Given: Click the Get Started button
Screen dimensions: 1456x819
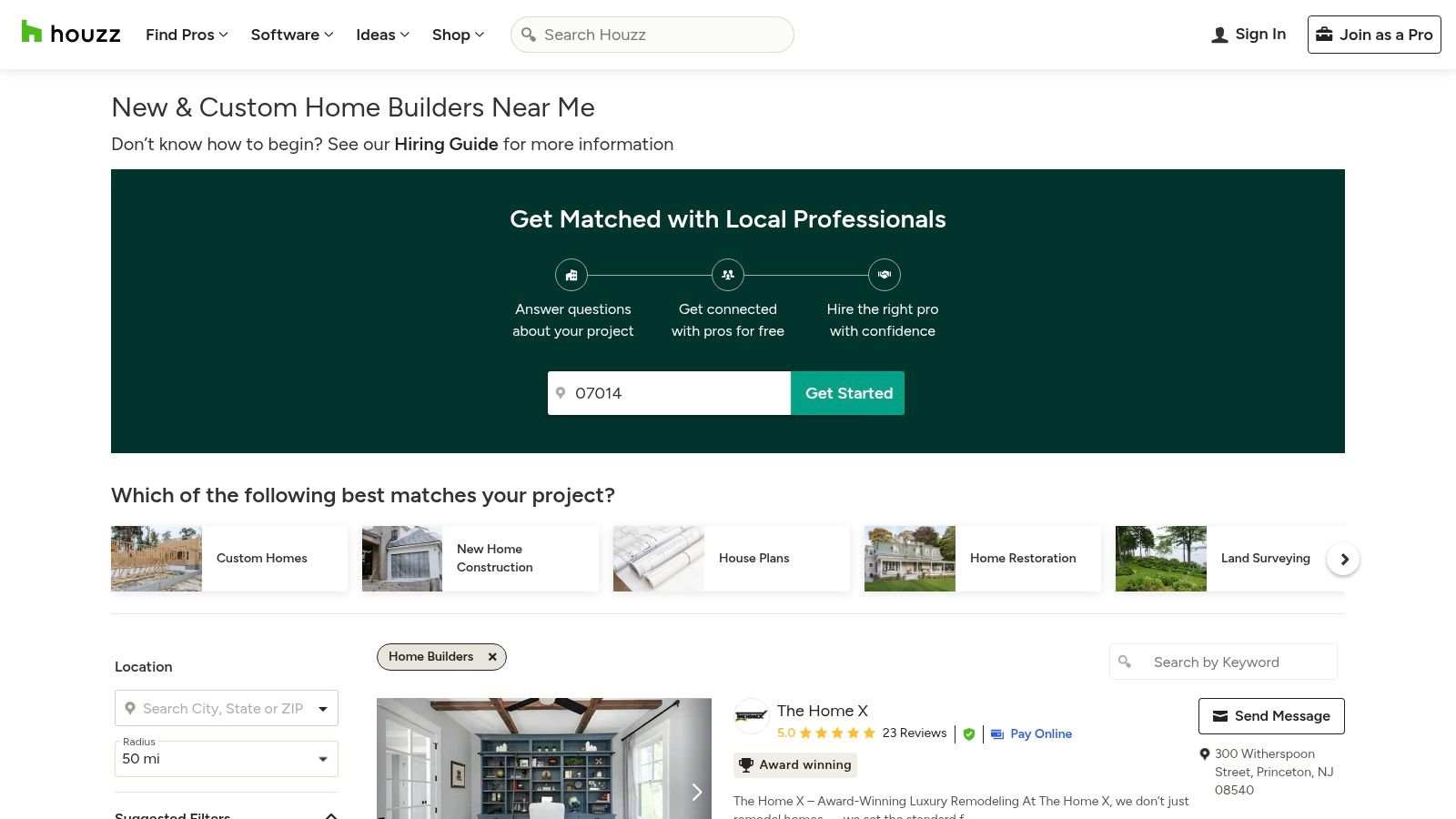Looking at the screenshot, I should pos(847,393).
